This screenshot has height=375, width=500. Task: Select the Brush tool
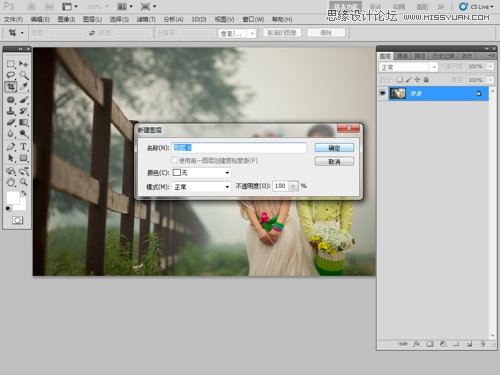[23, 100]
